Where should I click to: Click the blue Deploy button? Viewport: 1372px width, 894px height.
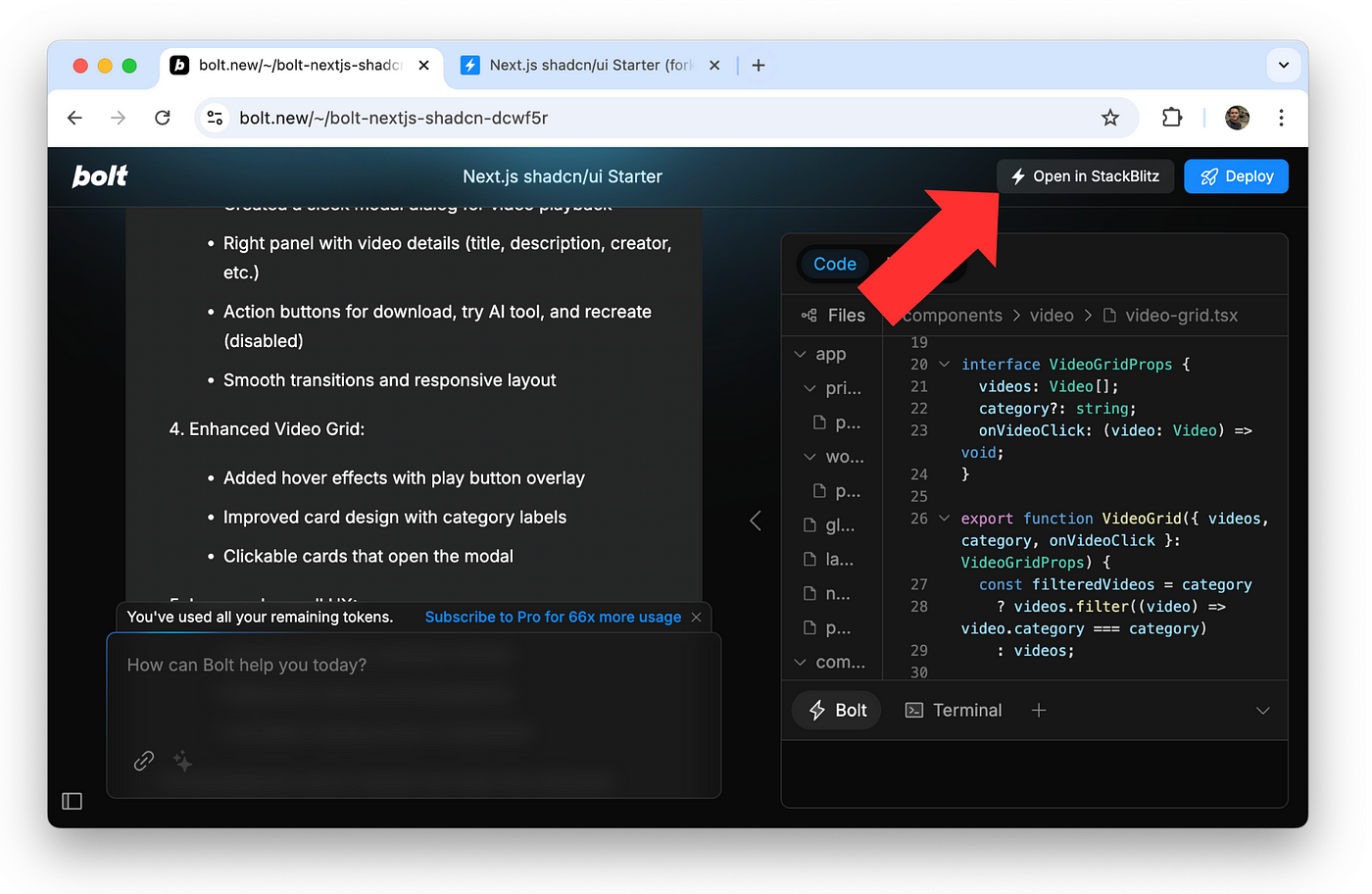point(1236,176)
